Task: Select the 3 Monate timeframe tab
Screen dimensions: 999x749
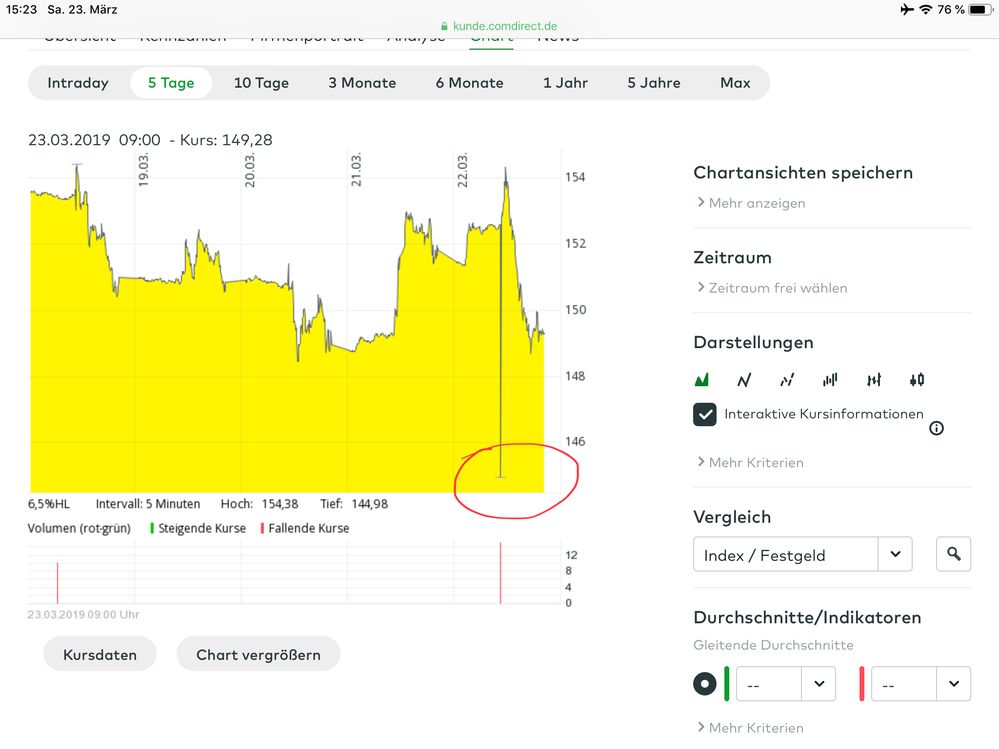Action: pyautogui.click(x=362, y=83)
